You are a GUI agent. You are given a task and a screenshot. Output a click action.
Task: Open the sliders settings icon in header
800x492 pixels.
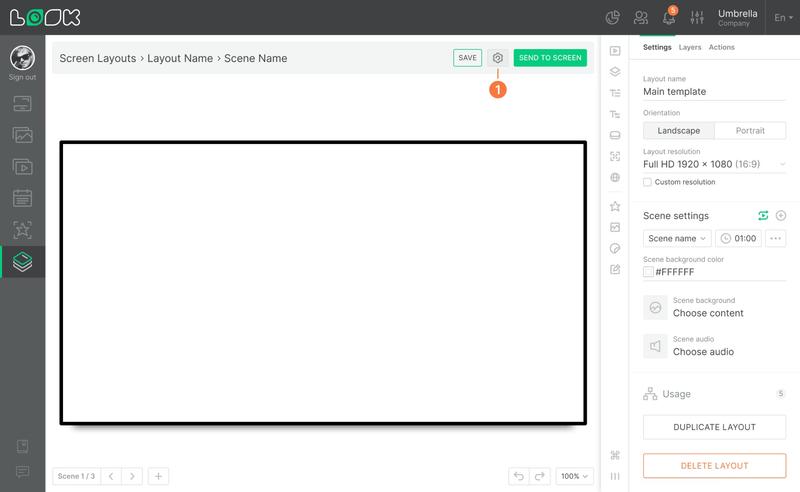697,18
